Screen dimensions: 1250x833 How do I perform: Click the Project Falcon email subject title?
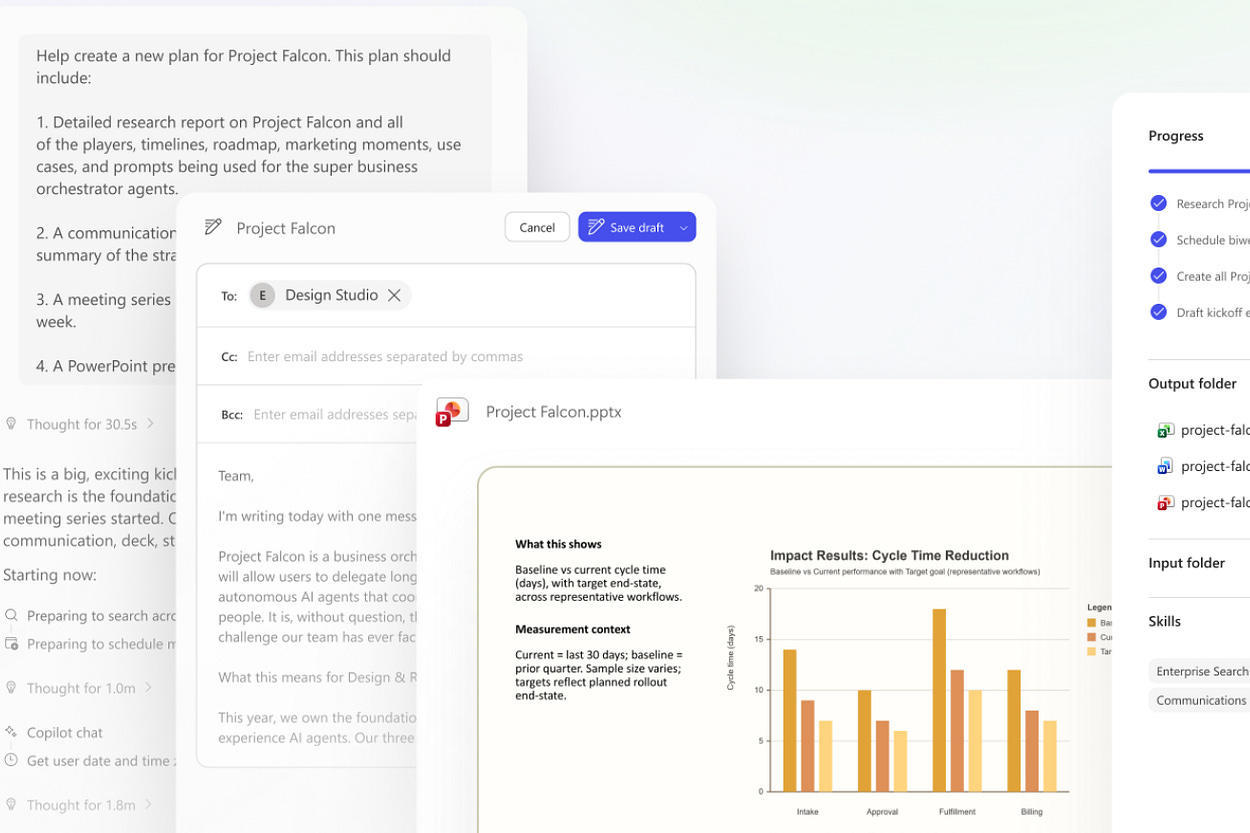tap(286, 228)
